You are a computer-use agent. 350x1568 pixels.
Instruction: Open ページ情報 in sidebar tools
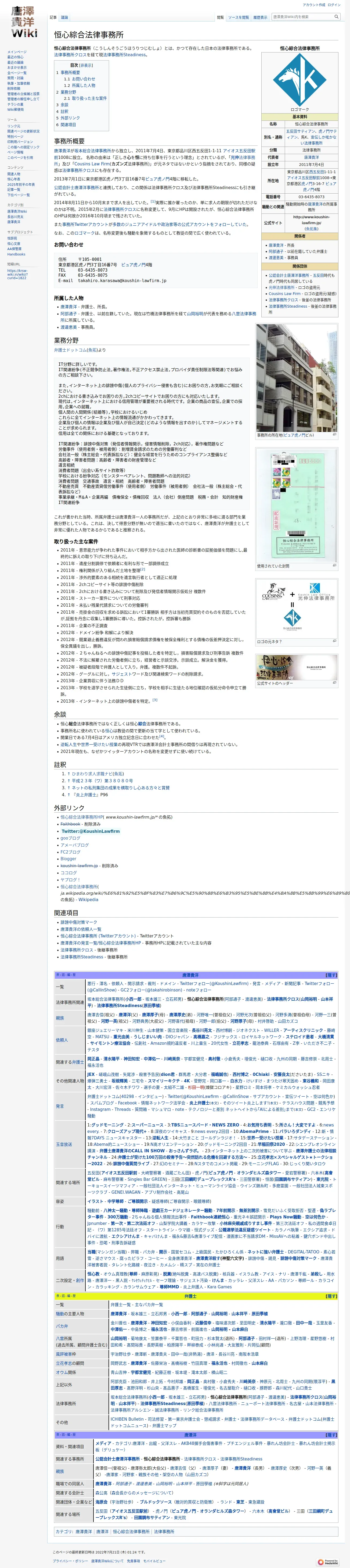[15, 152]
